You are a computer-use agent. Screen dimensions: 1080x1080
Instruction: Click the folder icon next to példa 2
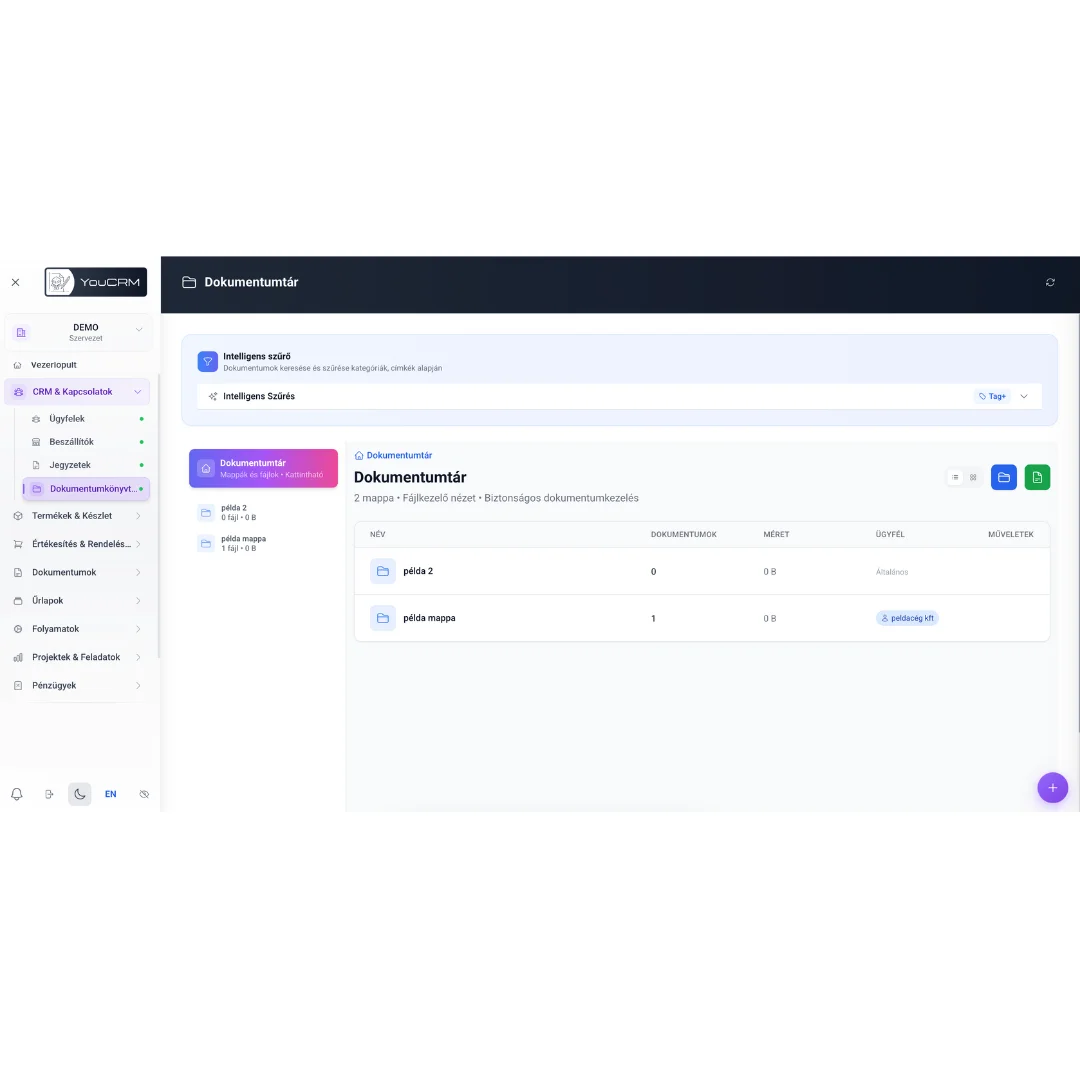coord(383,571)
